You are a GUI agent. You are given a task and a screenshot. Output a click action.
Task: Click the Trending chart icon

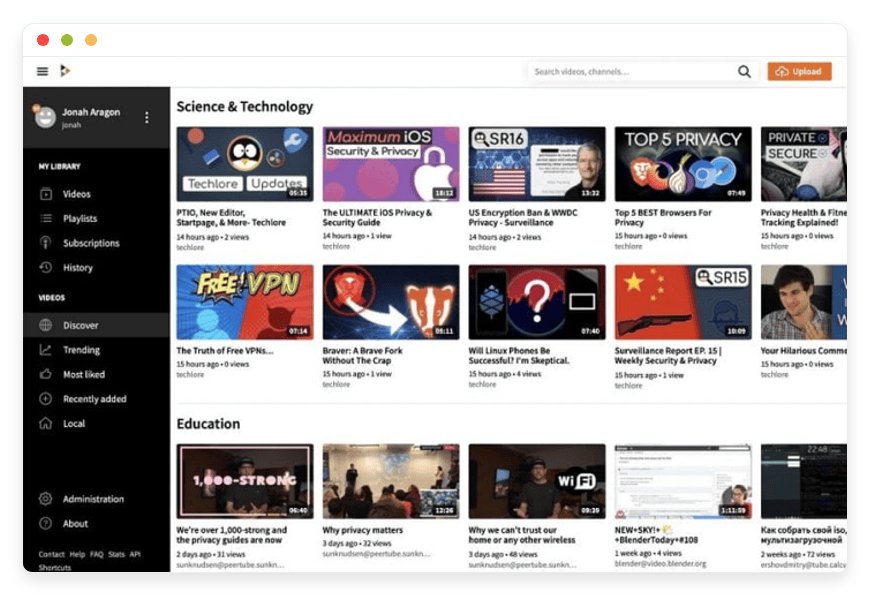pos(46,350)
